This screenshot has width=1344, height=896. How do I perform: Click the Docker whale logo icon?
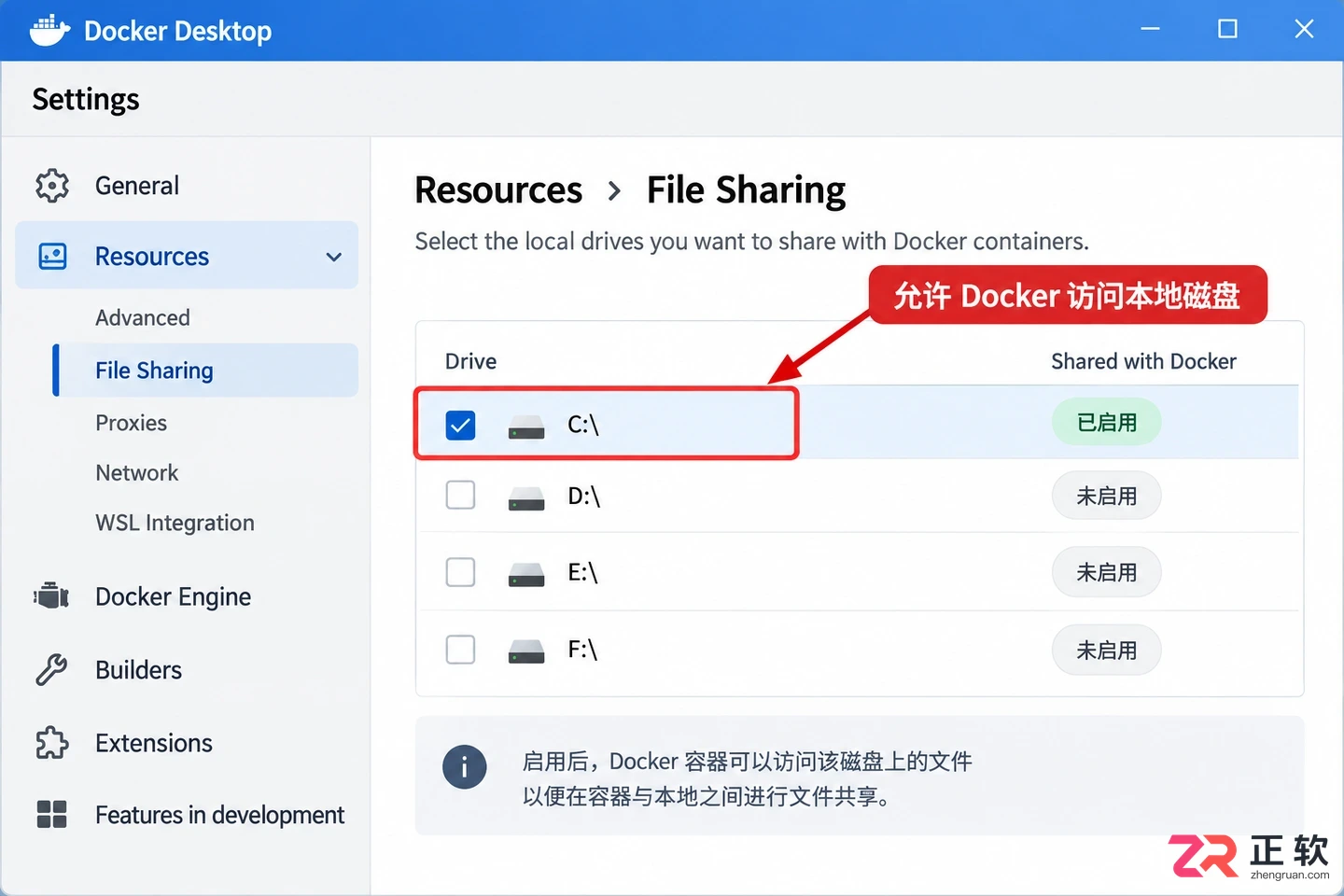49,30
